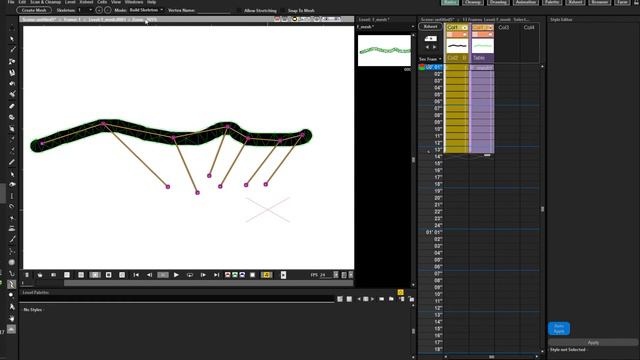
Task: Click the red icon in viewer title bar
Action: click(277, 19)
